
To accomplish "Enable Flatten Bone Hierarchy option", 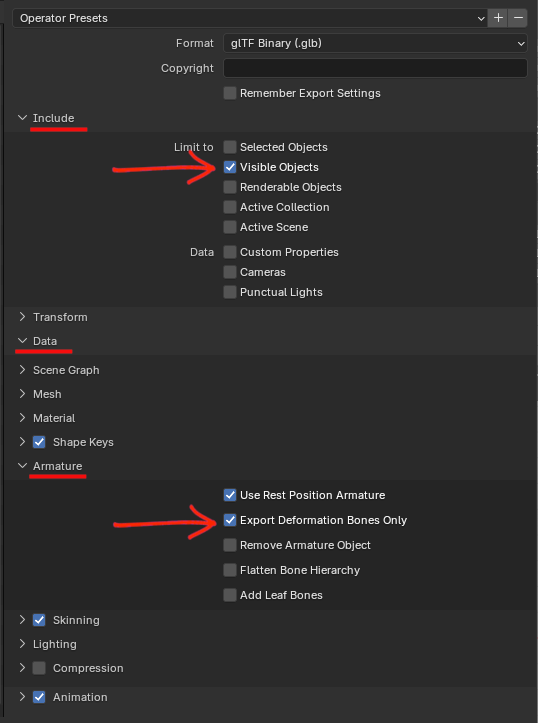I will [230, 570].
